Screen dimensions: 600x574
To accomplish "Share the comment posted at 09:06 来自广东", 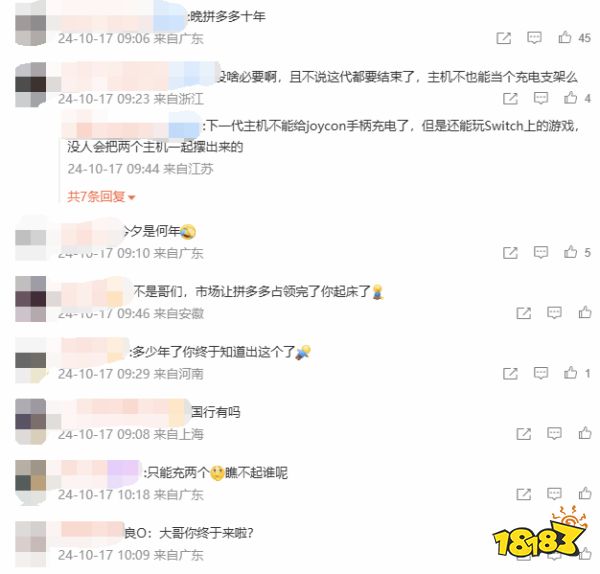I will [504, 38].
